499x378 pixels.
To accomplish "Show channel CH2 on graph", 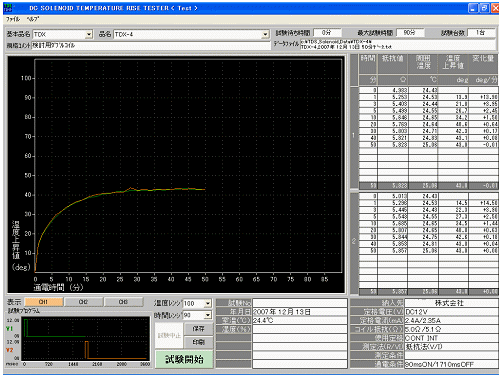I will (84, 302).
